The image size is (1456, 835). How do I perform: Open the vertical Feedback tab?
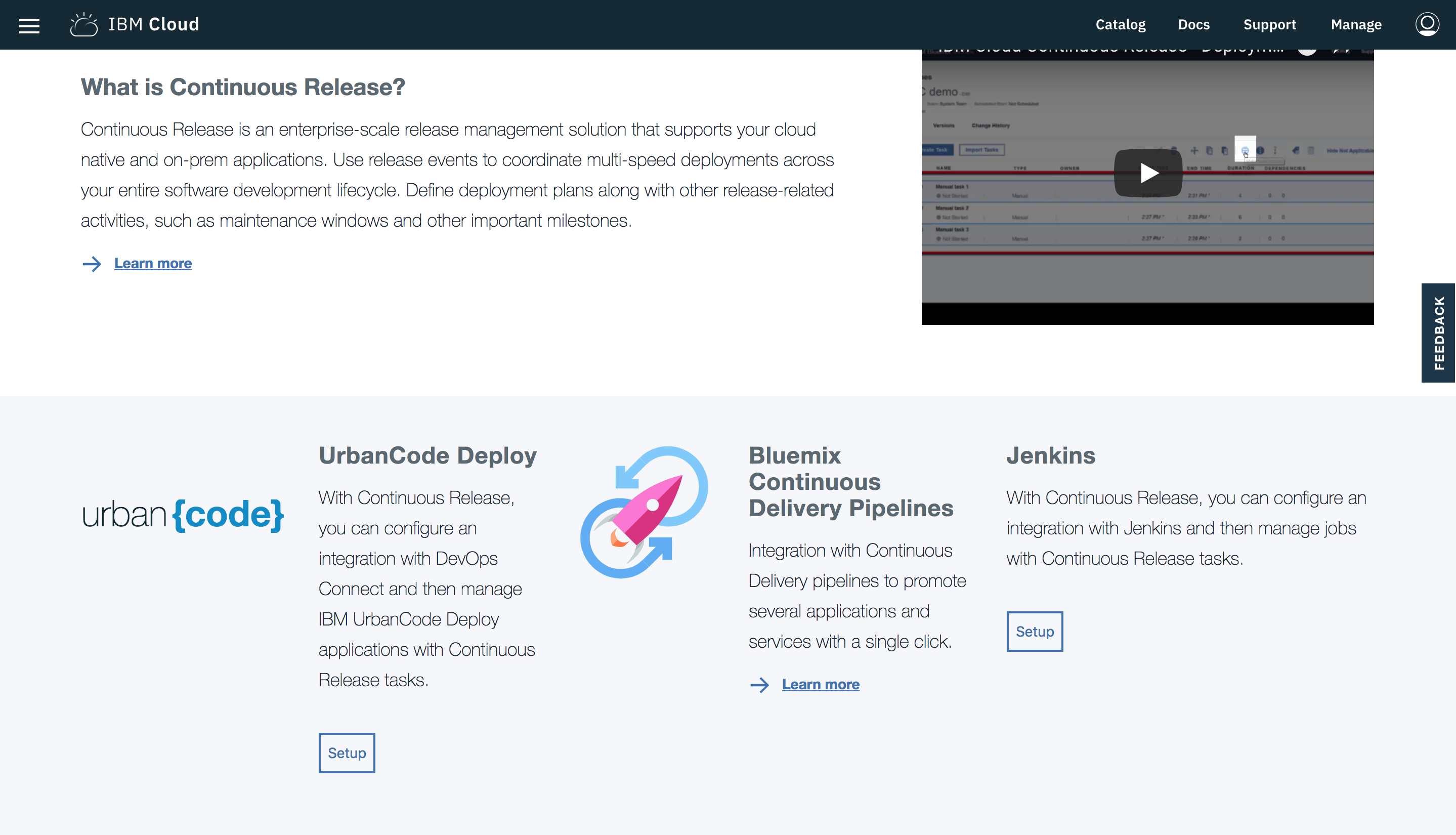click(x=1438, y=332)
